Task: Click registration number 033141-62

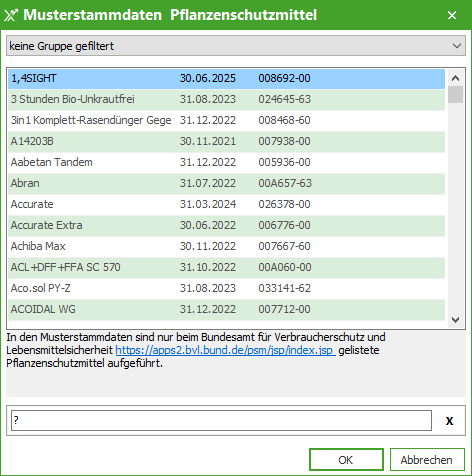Action: point(284,288)
